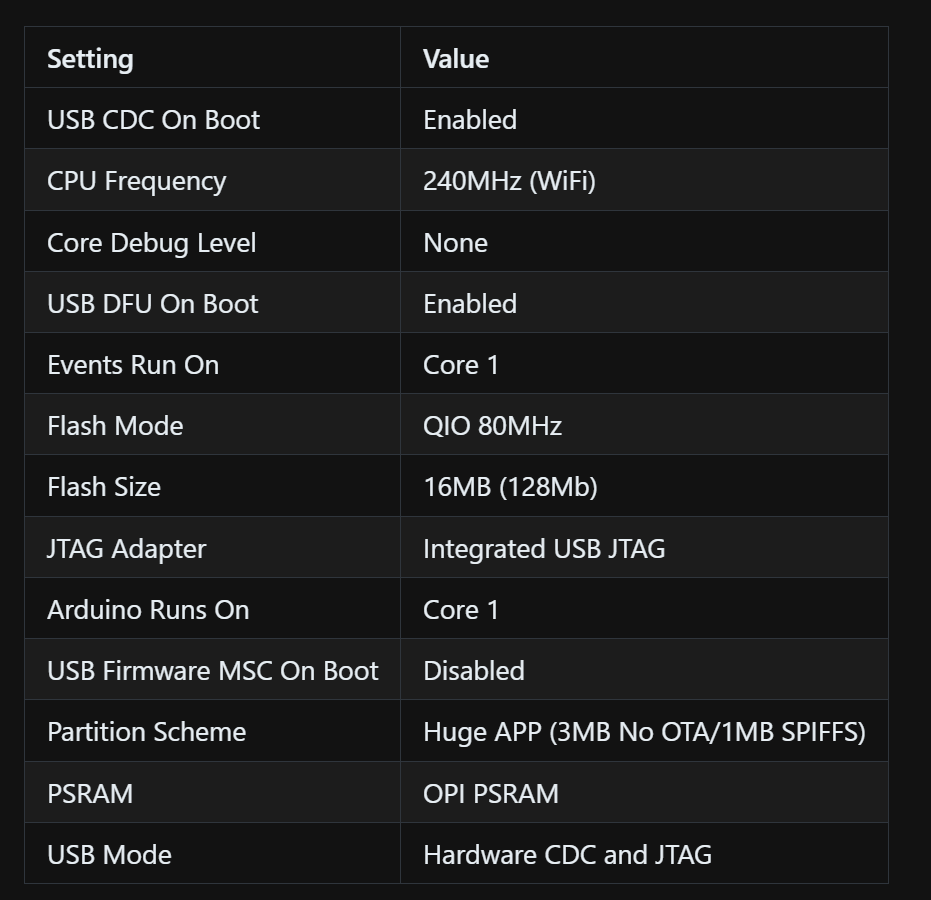Click the "USB Firmware MSC On Boot" label
This screenshot has width=931, height=900.
212,671
